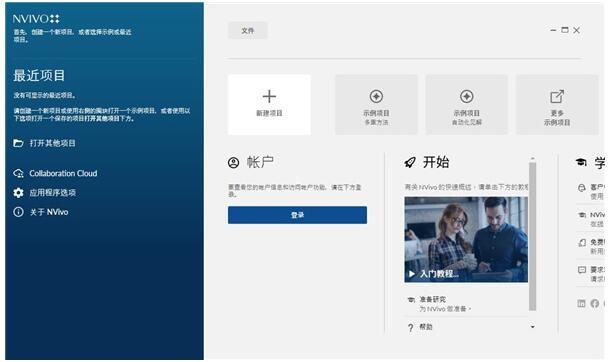
Task: Click the up arrow of 开始 scrollbar
Action: point(532,158)
